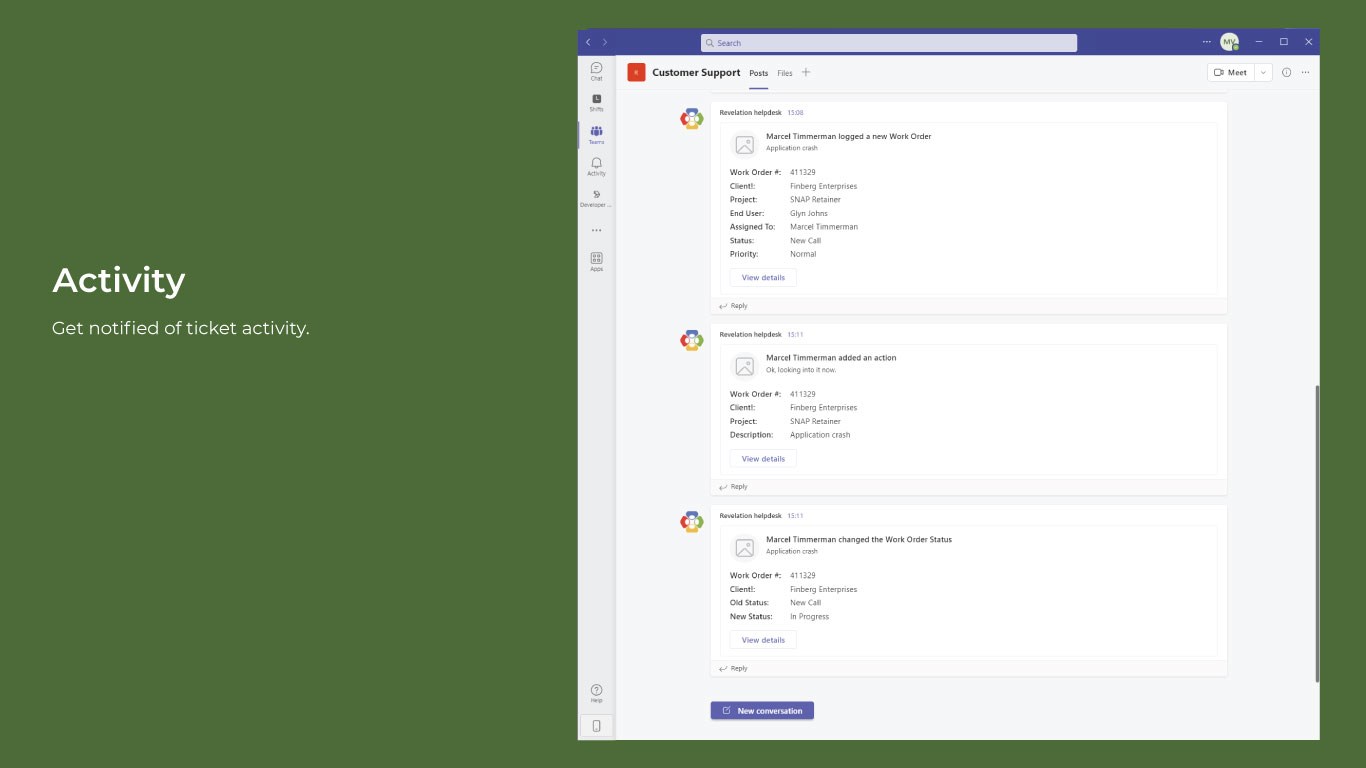Click the mobile app icon below Help

point(596,726)
